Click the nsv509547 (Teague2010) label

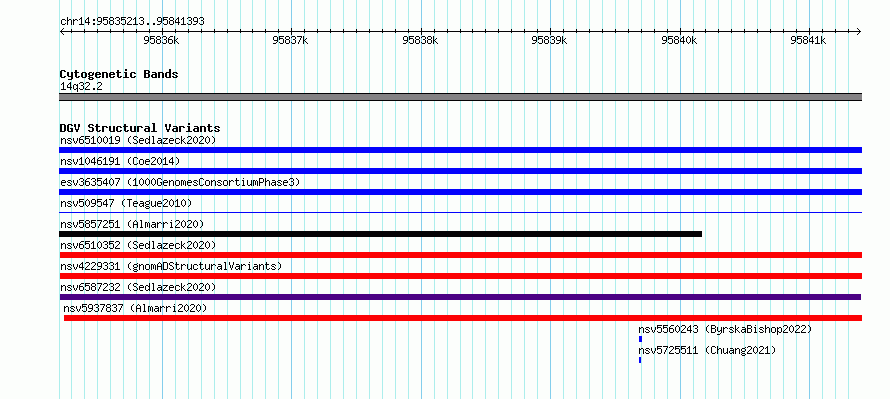(x=126, y=203)
